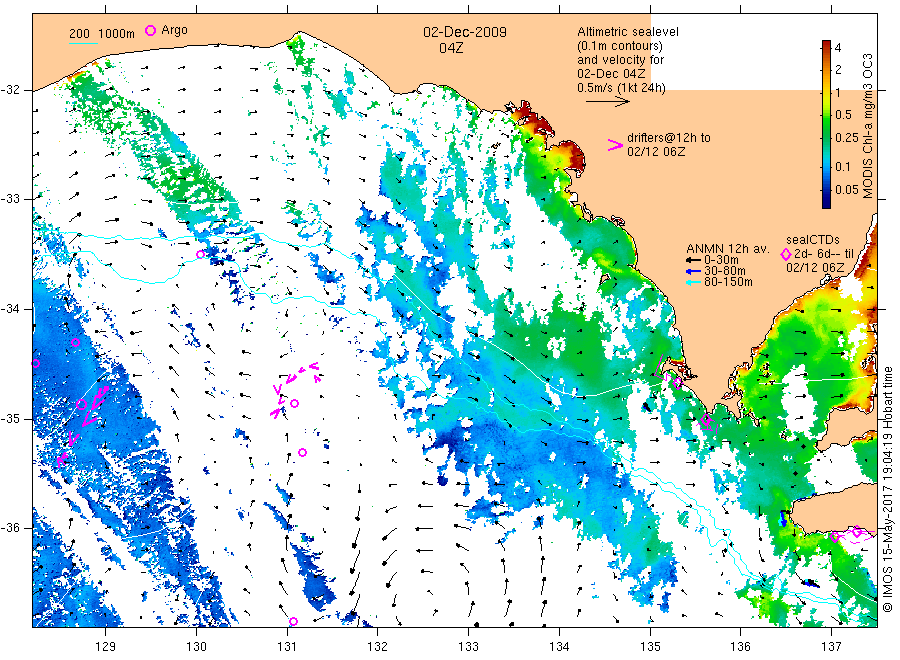Screen dimensions: 900x660
Task: Click the longitude axis label '133'
Action: tap(468, 647)
